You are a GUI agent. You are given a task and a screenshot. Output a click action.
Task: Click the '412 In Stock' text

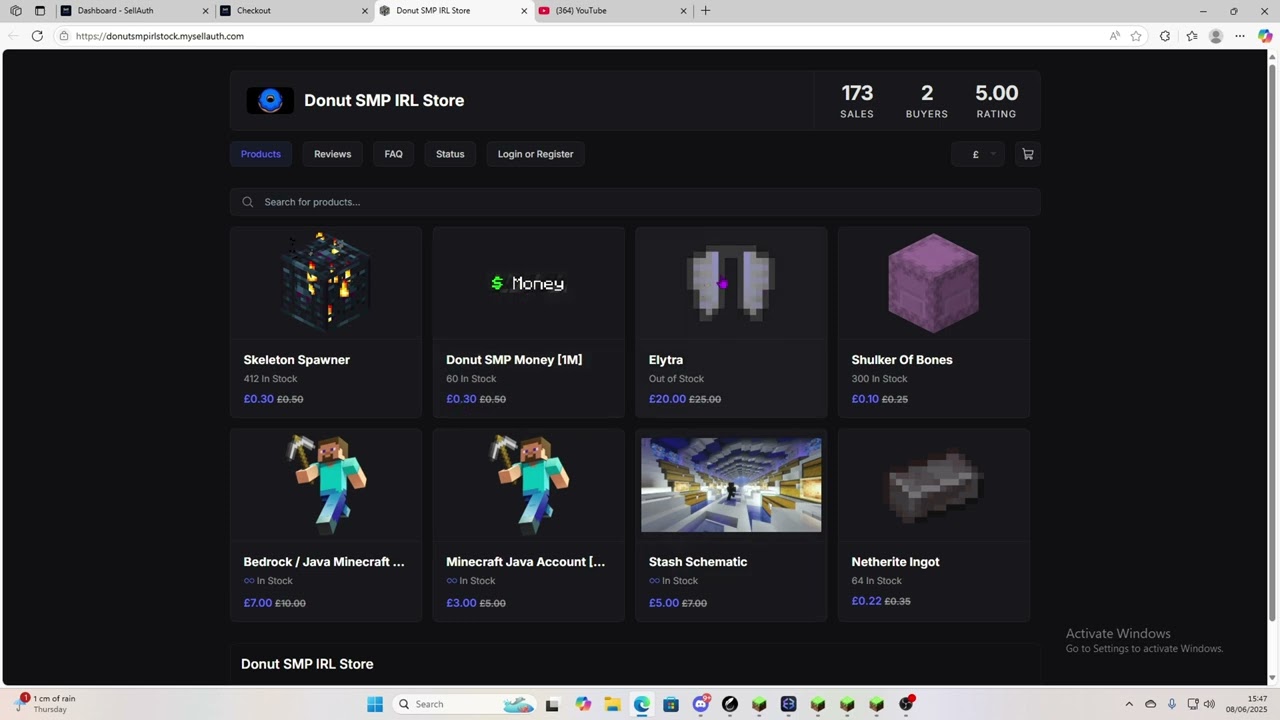click(271, 379)
